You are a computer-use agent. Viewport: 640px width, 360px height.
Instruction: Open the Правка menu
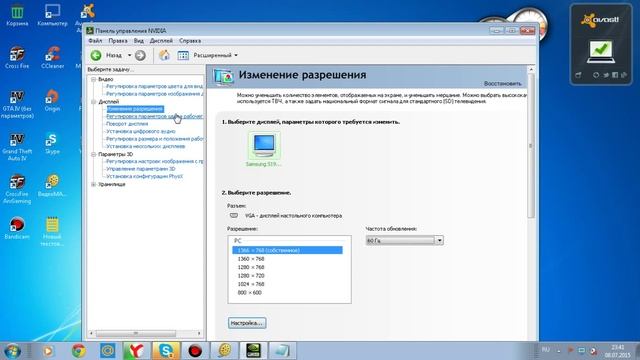point(118,41)
